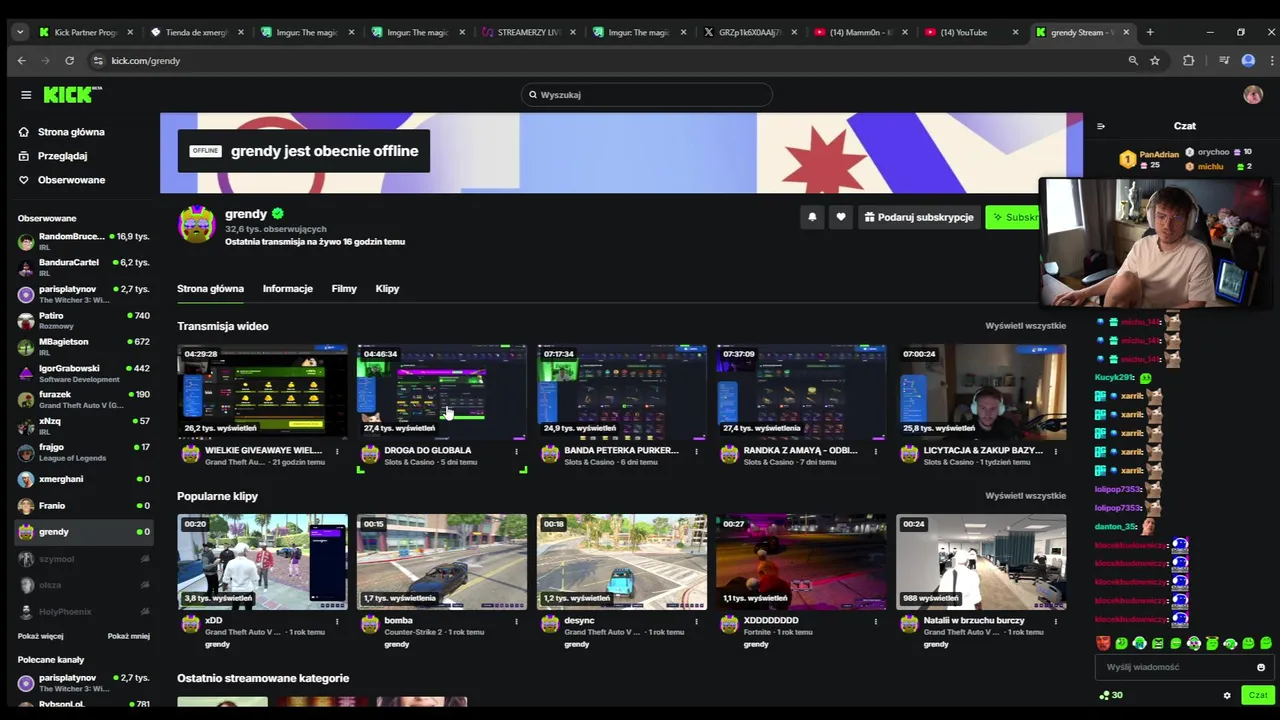Open BanduraCartel channel in sidebar
Viewport: 1280px width, 720px height.
83,267
